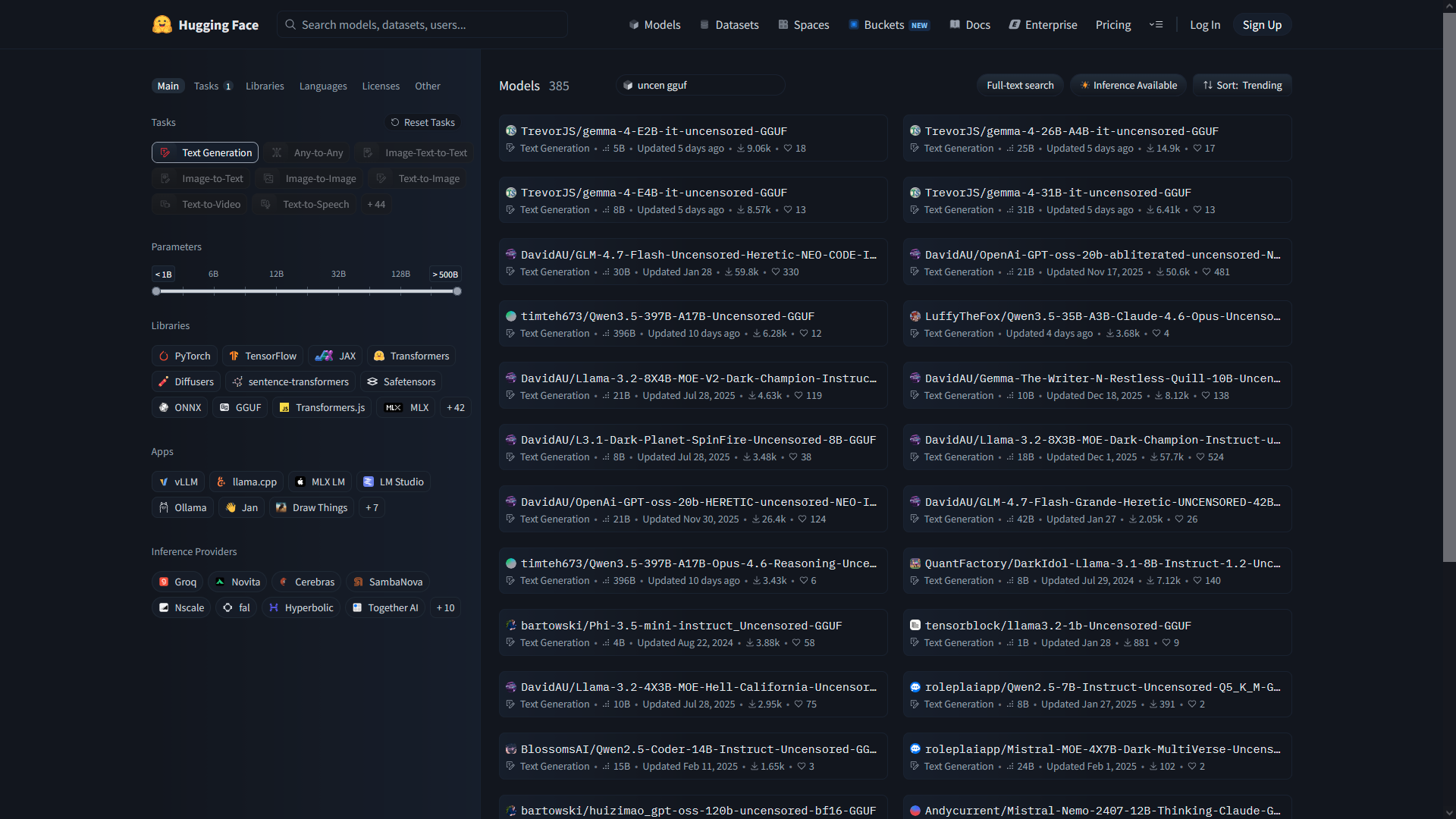The width and height of the screenshot is (1456, 819).
Task: Switch to the Licenses filter tab
Action: point(381,86)
